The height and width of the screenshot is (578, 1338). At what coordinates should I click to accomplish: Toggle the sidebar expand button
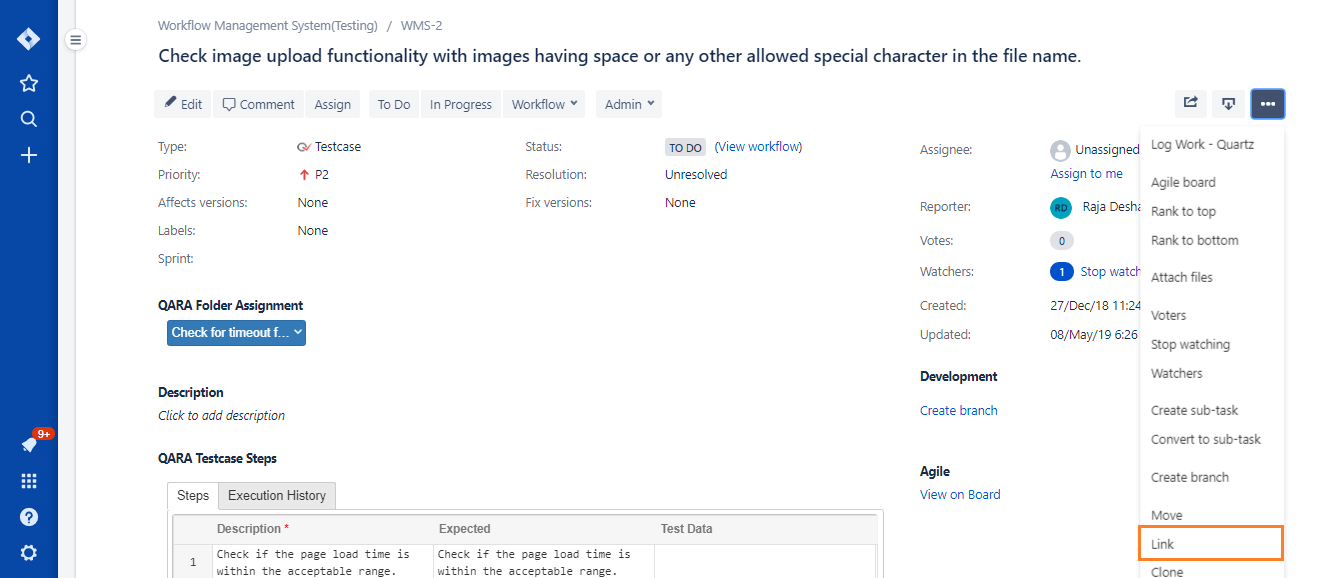76,40
